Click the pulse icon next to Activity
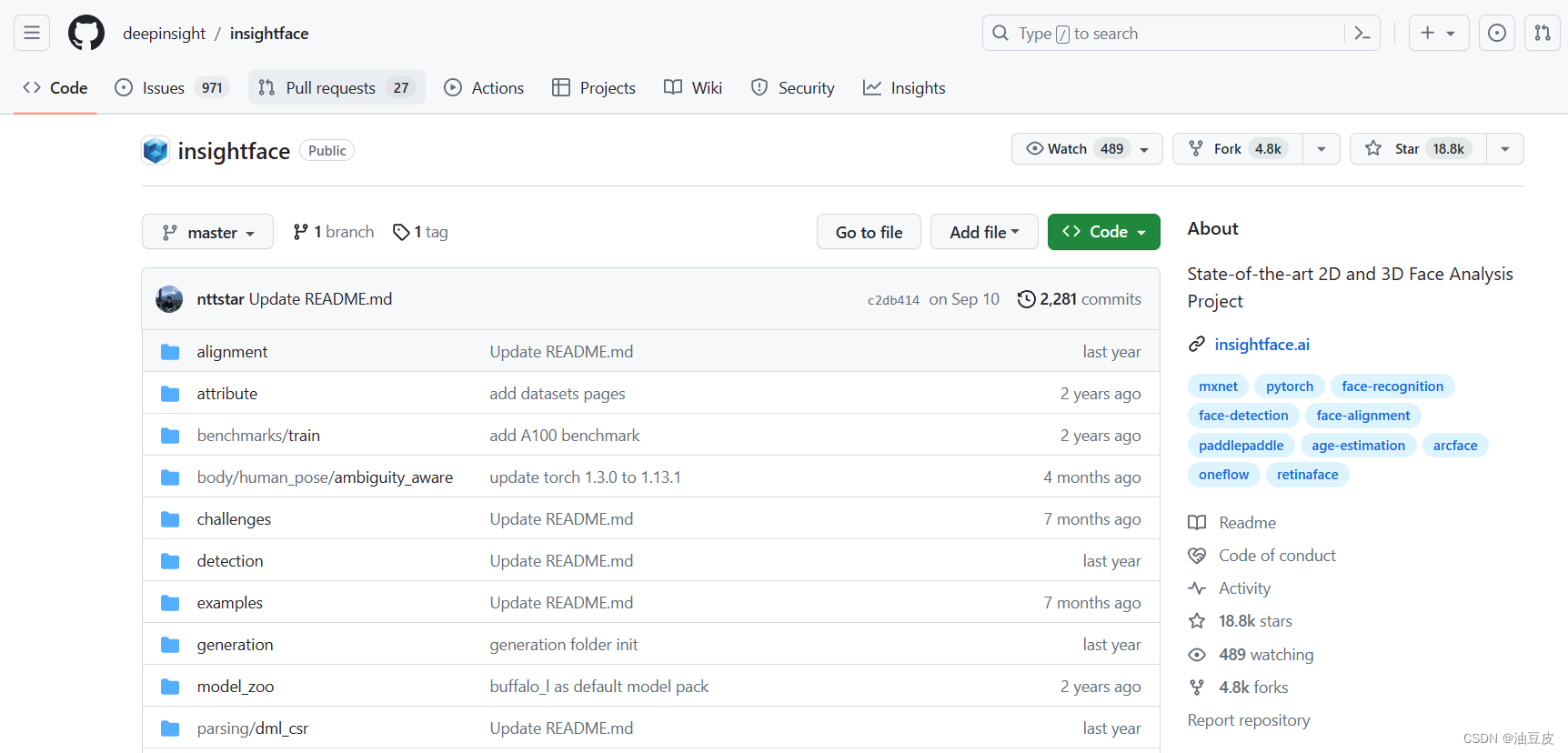Viewport: 1568px width, 753px height. [x=1197, y=588]
